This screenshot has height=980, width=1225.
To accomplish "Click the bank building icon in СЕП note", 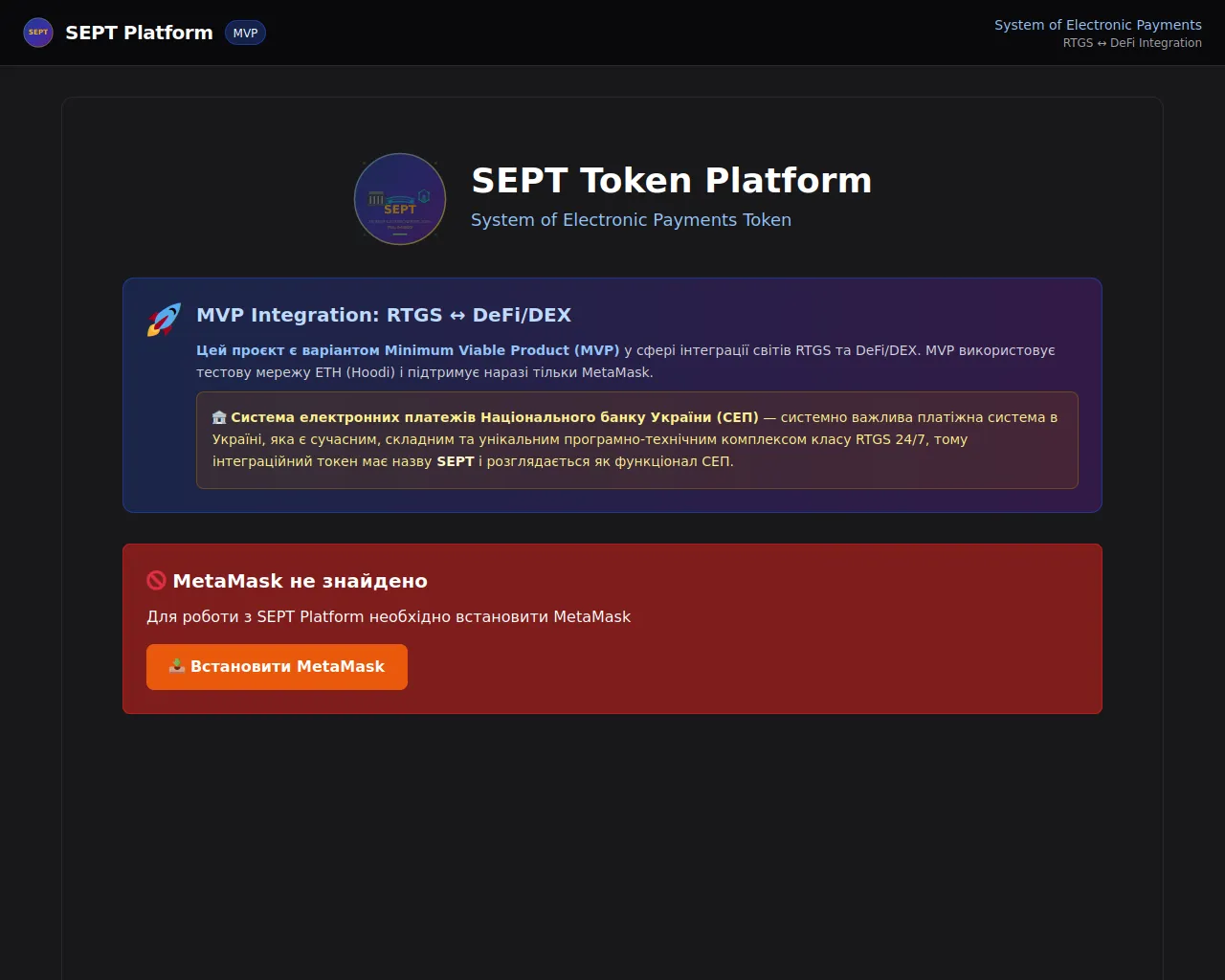I will [x=219, y=417].
